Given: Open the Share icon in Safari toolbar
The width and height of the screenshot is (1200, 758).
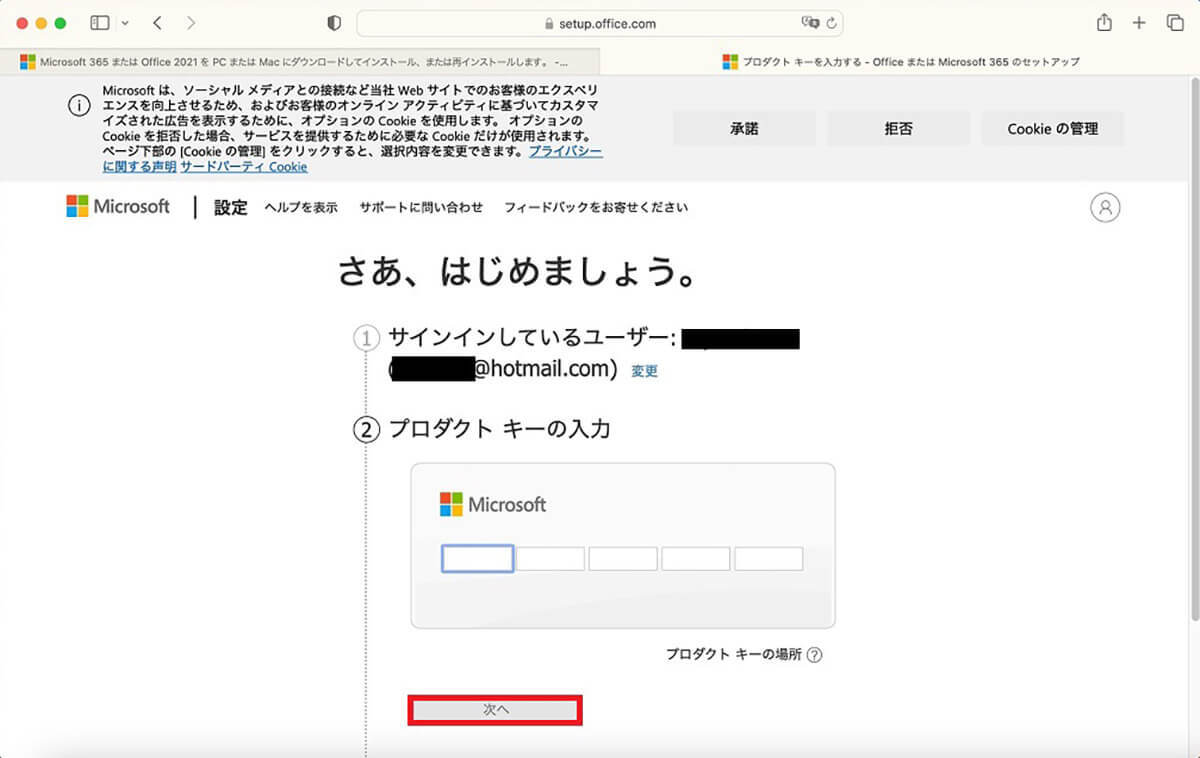Looking at the screenshot, I should pyautogui.click(x=1104, y=22).
